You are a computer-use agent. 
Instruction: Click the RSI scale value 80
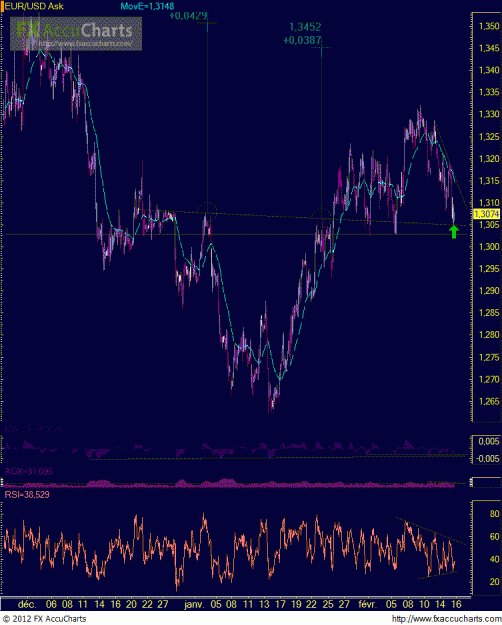[494, 514]
